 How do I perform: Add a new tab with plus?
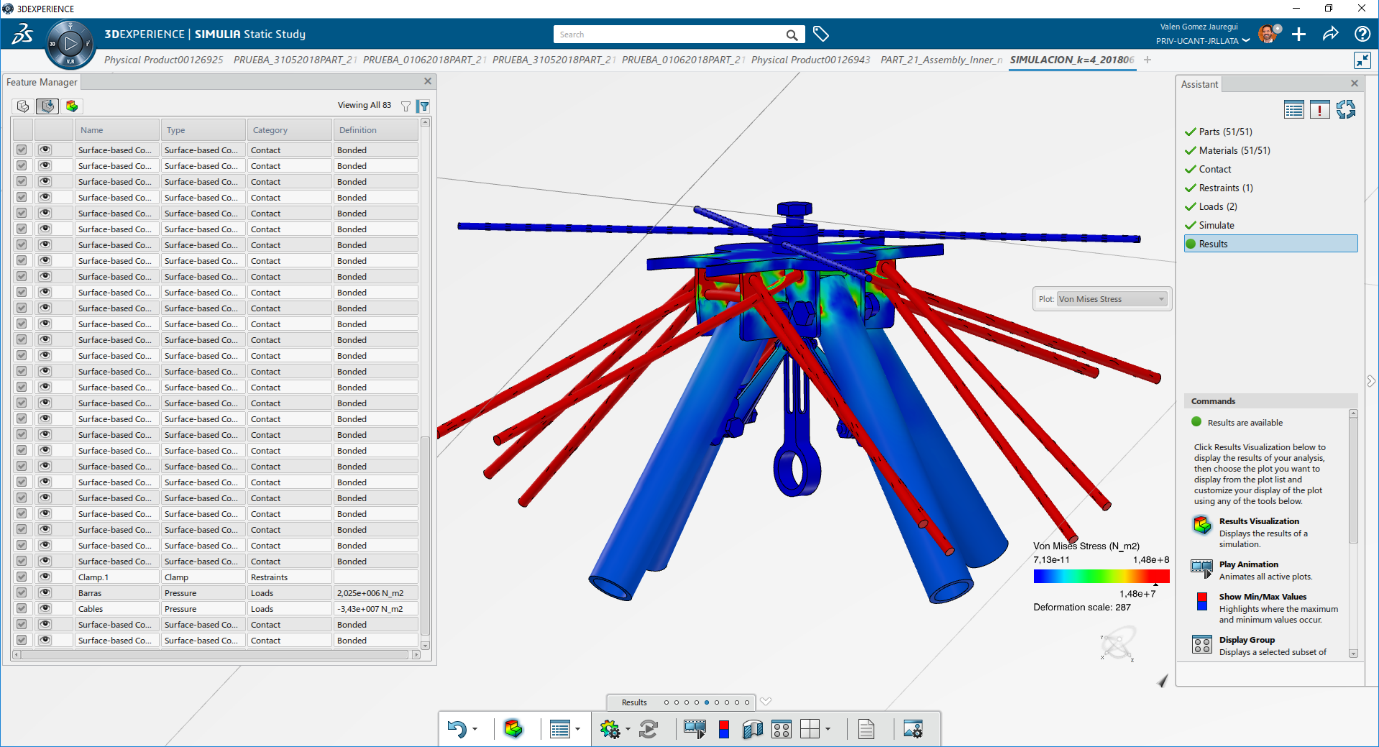point(1147,60)
